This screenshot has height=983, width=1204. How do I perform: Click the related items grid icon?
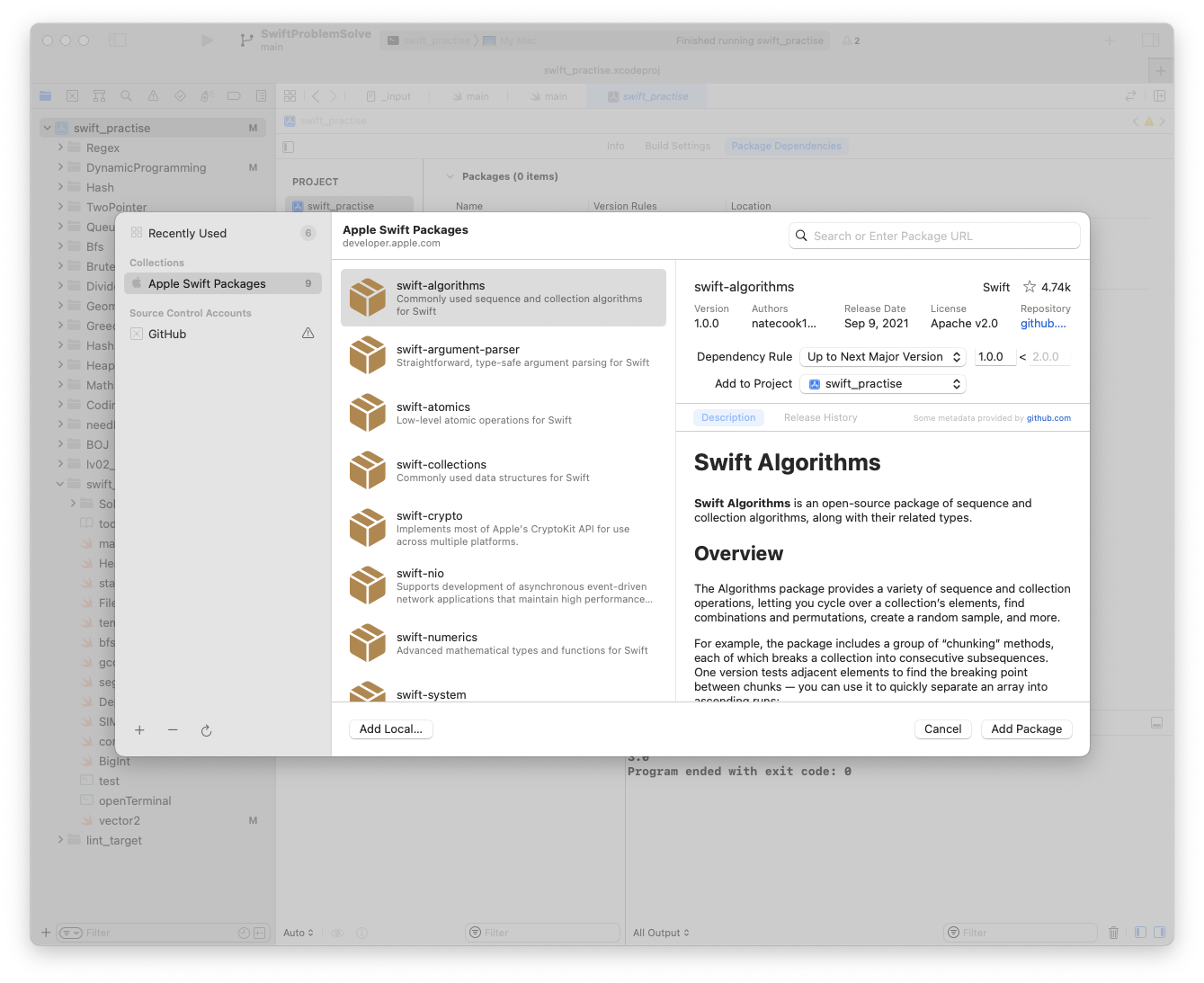point(290,96)
